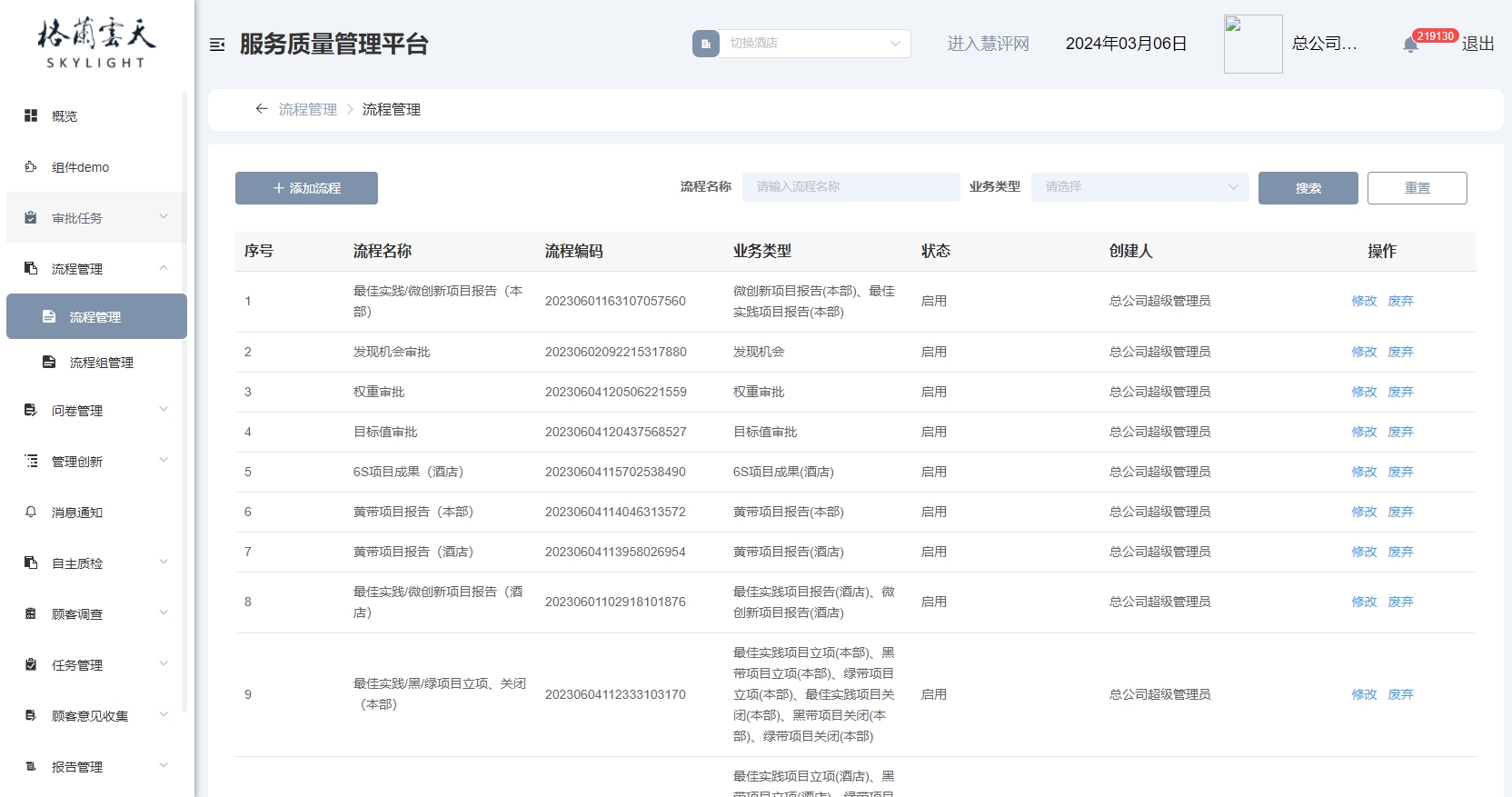Click the 流程组管理 document icon
This screenshot has width=1512, height=797.
pyautogui.click(x=49, y=362)
